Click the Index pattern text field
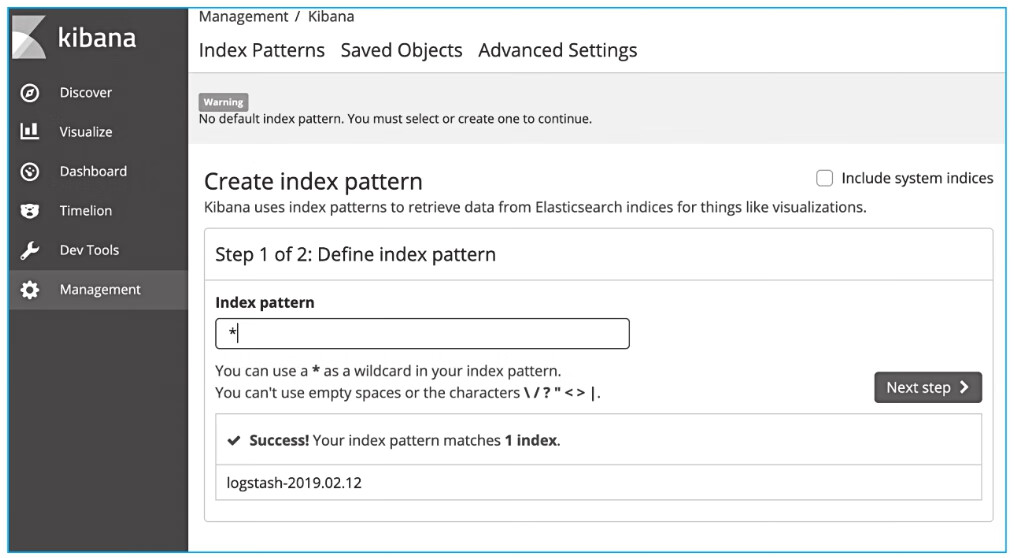The width and height of the screenshot is (1015, 558). coord(422,334)
